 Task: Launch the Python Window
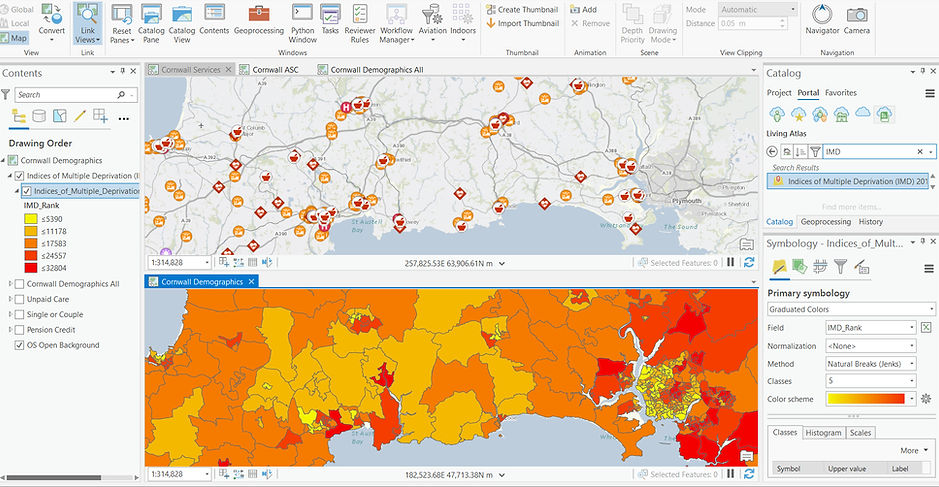pos(302,23)
